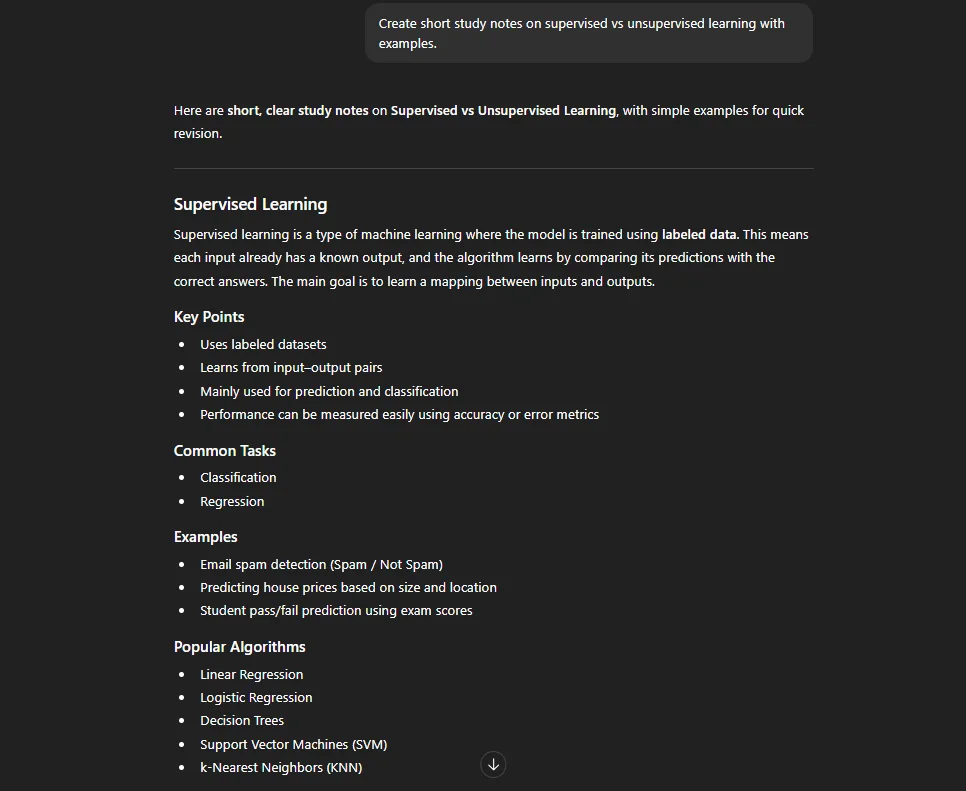Click the 'k-Nearest Neighbors (KNN)' bullet
The width and height of the screenshot is (966, 791).
coord(281,768)
